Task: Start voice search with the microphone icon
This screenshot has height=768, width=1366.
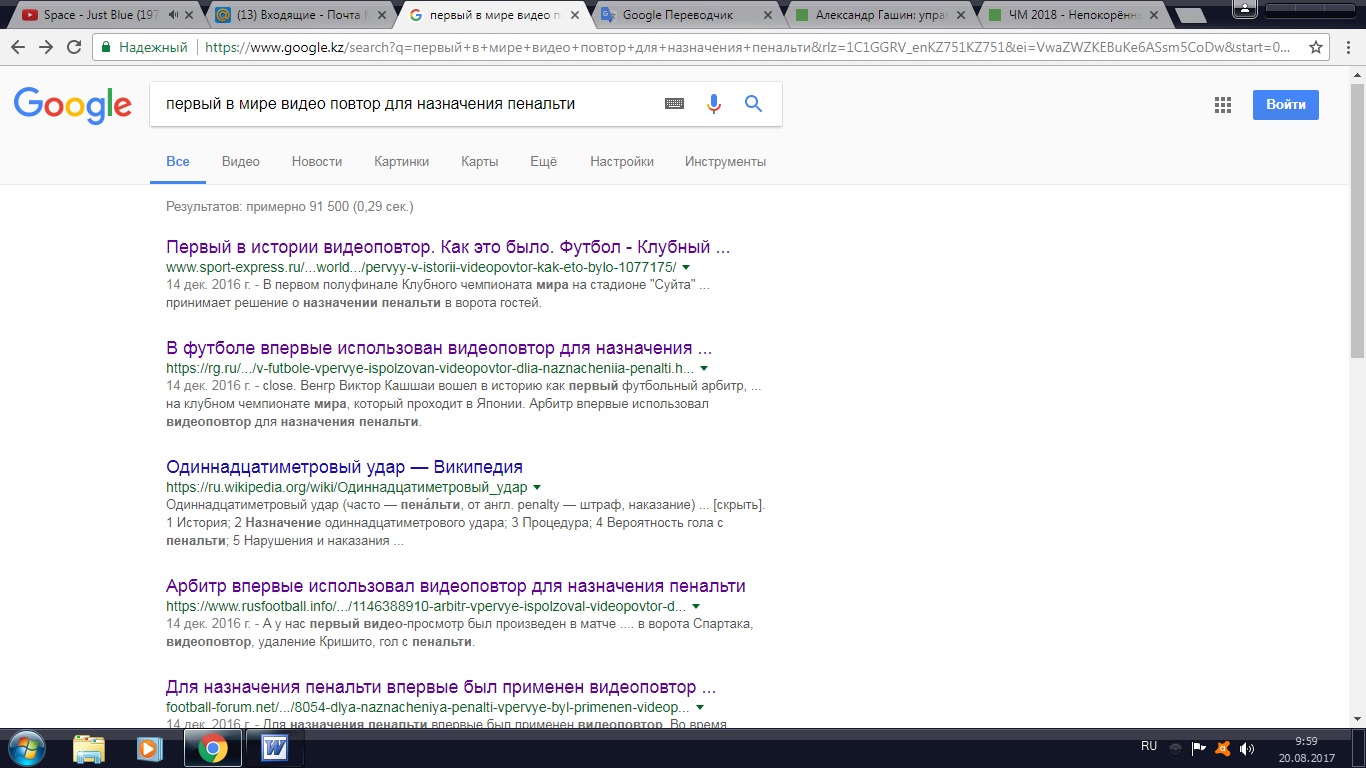Action: tap(713, 103)
